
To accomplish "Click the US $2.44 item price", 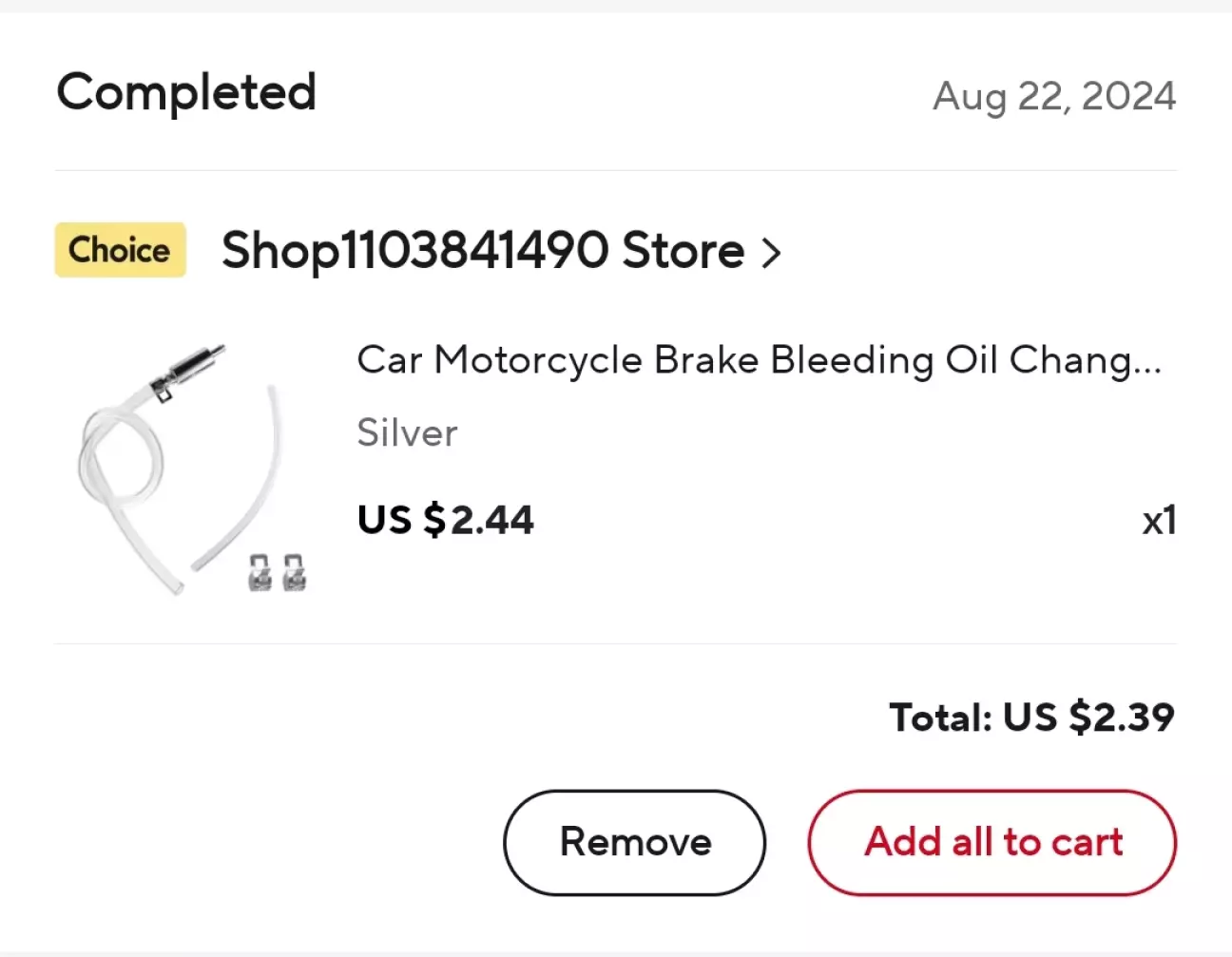I will pyautogui.click(x=445, y=520).
